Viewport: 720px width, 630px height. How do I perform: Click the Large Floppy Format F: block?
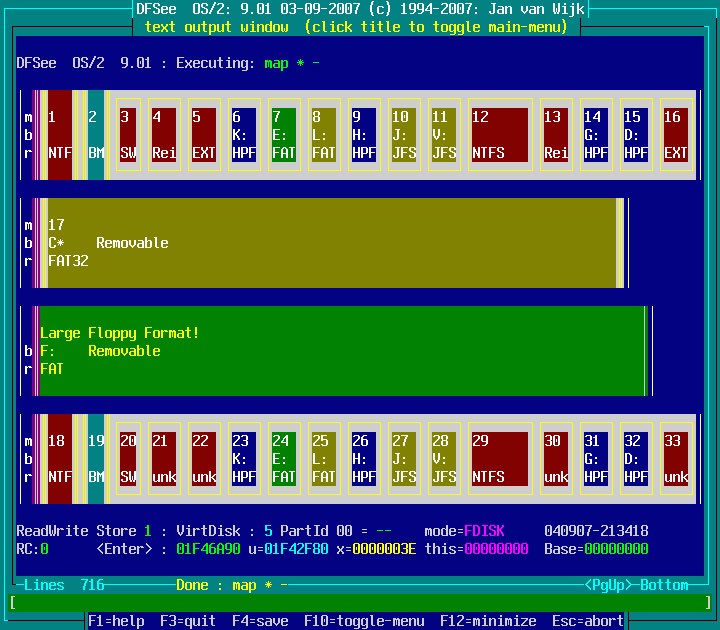point(340,351)
